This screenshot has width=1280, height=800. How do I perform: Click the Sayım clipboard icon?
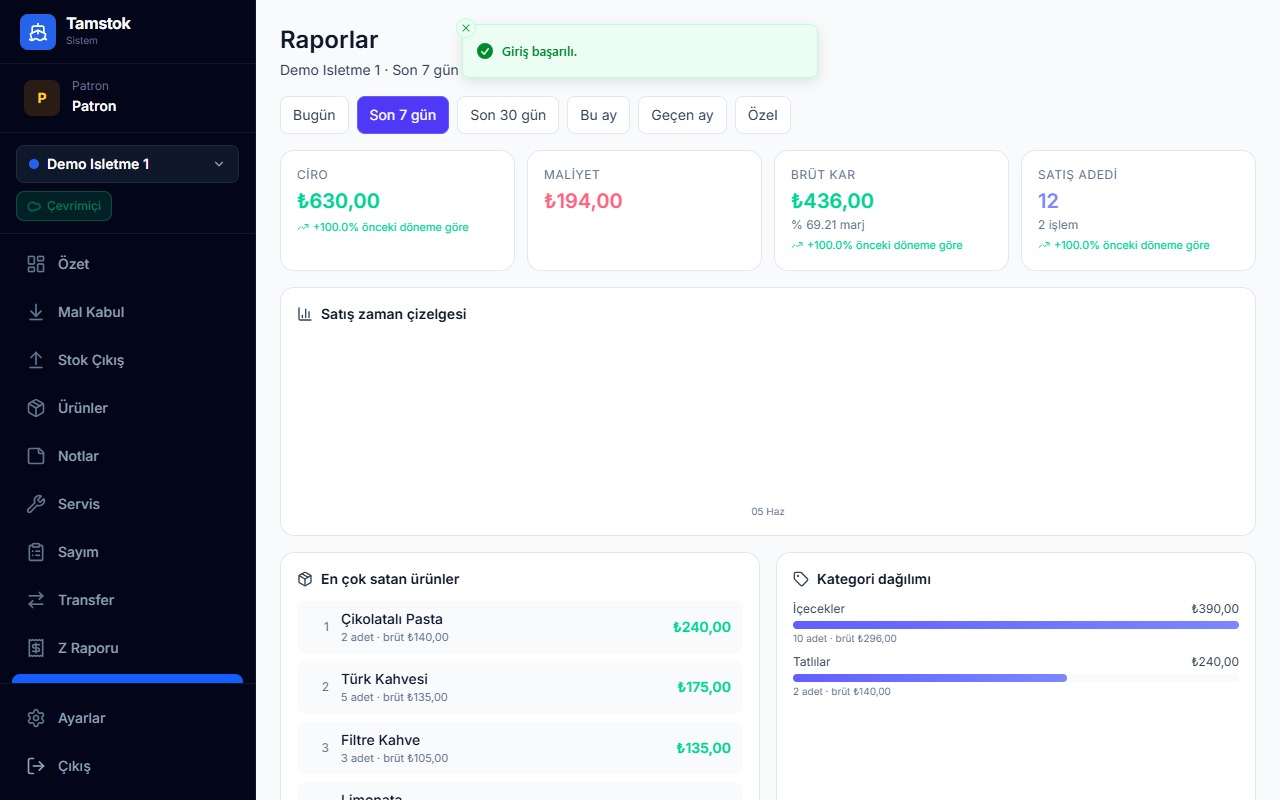(36, 552)
